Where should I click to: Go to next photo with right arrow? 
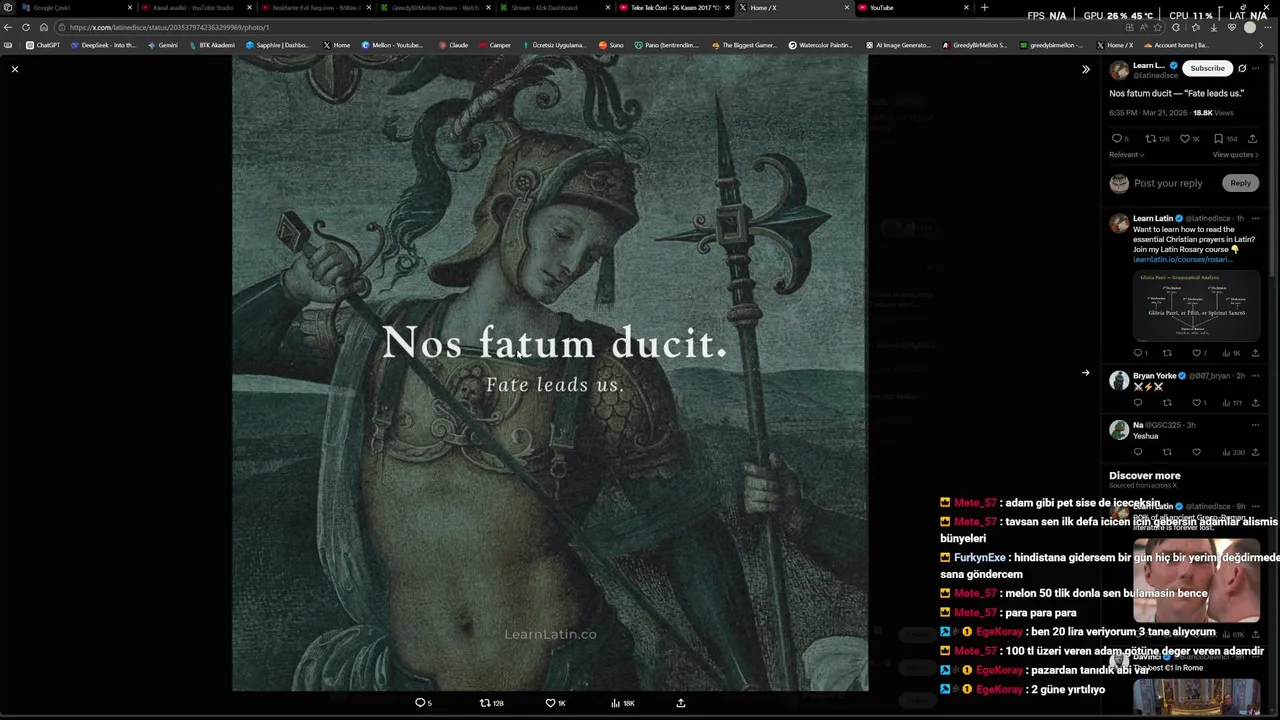tap(1085, 373)
